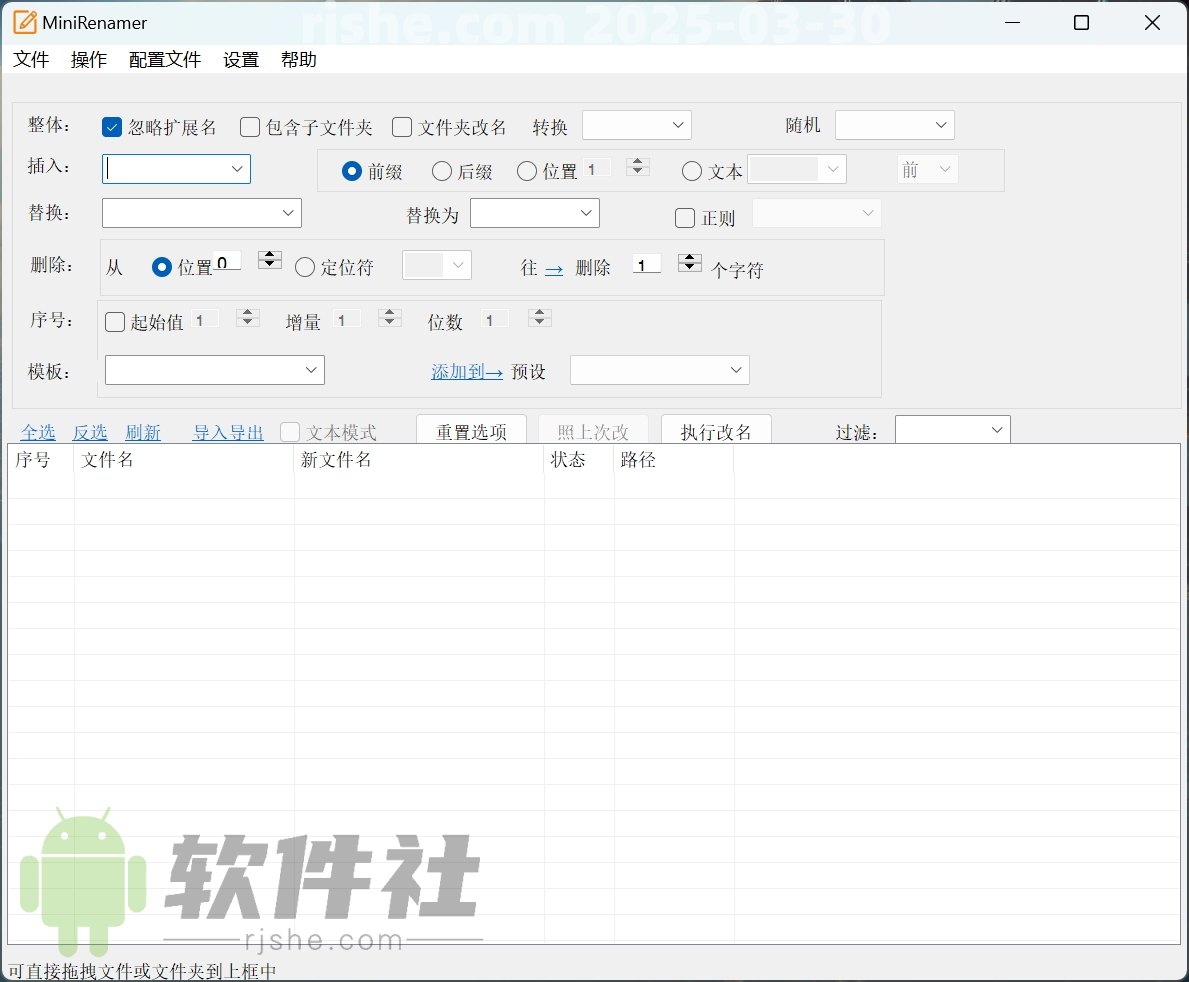
Task: Click the 反选 link
Action: 89,432
